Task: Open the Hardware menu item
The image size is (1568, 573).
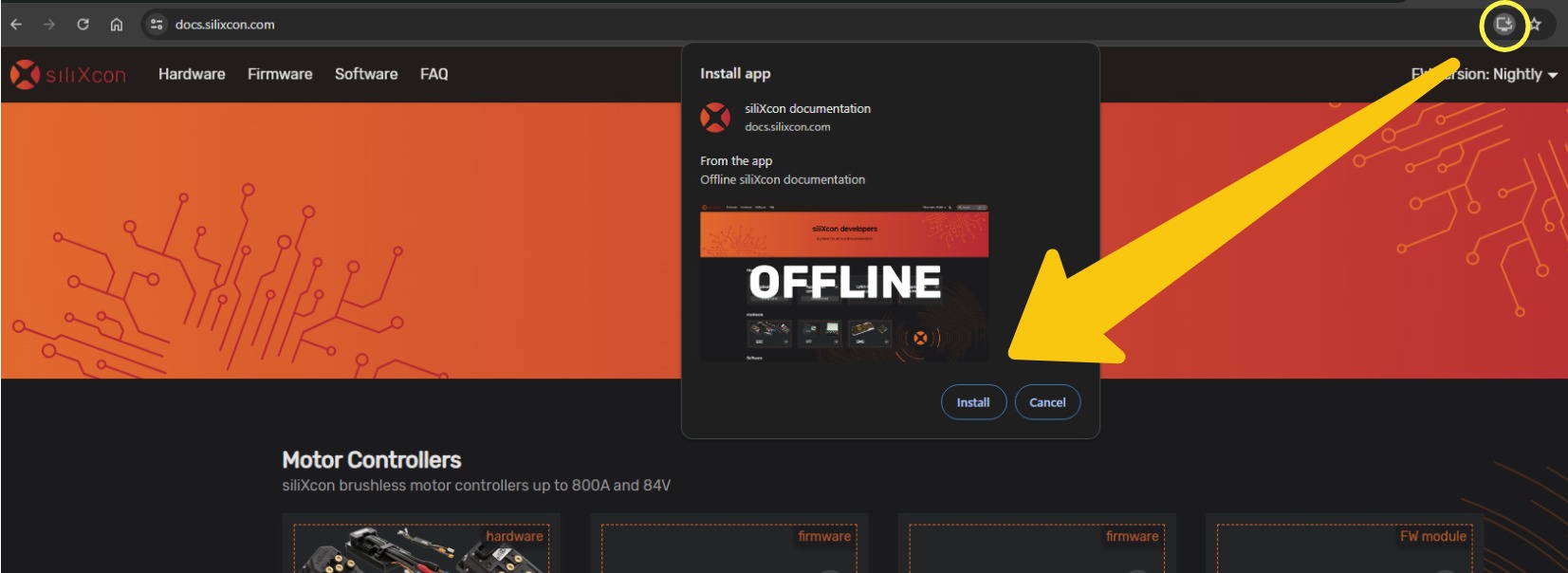Action: (192, 74)
